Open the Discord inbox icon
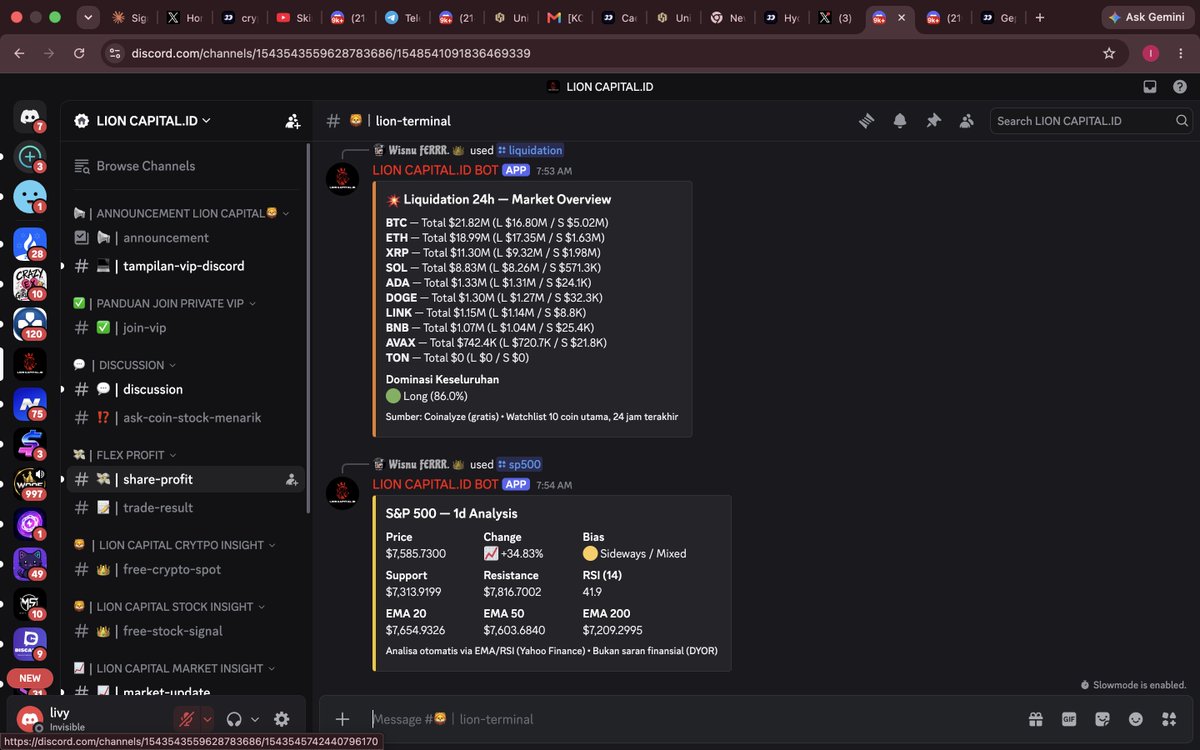Image resolution: width=1200 pixels, height=750 pixels. coord(1150,87)
